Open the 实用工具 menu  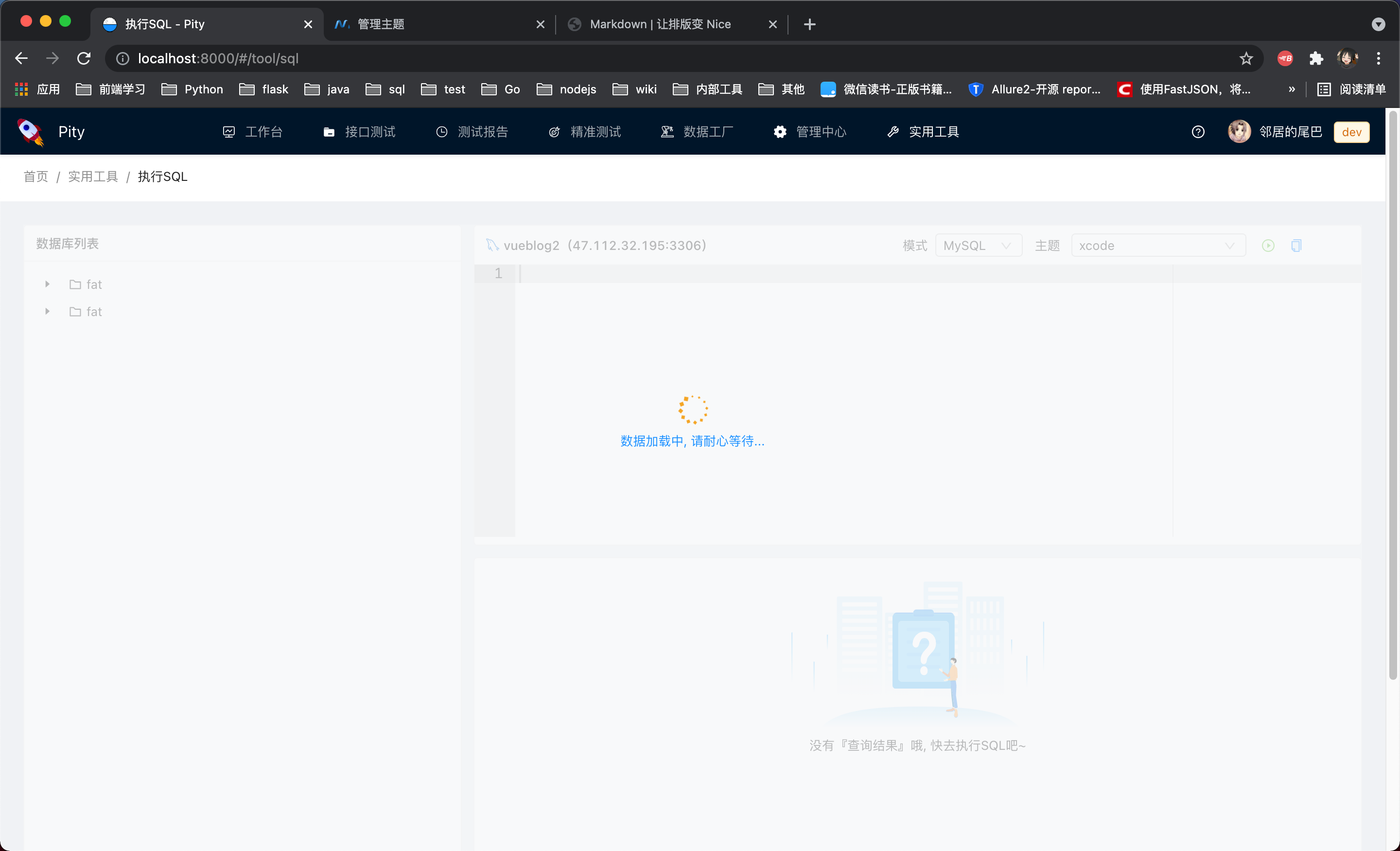tap(923, 132)
